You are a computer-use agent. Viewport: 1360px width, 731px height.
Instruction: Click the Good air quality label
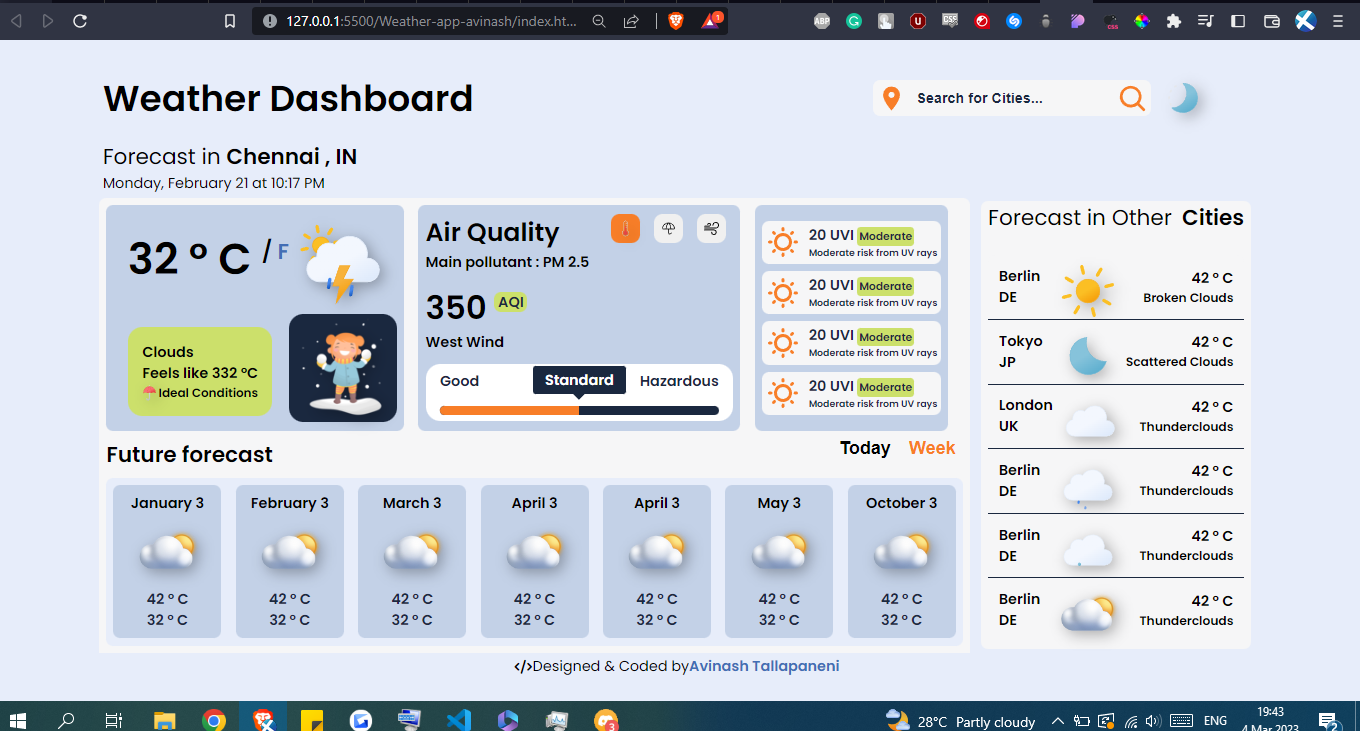(459, 381)
